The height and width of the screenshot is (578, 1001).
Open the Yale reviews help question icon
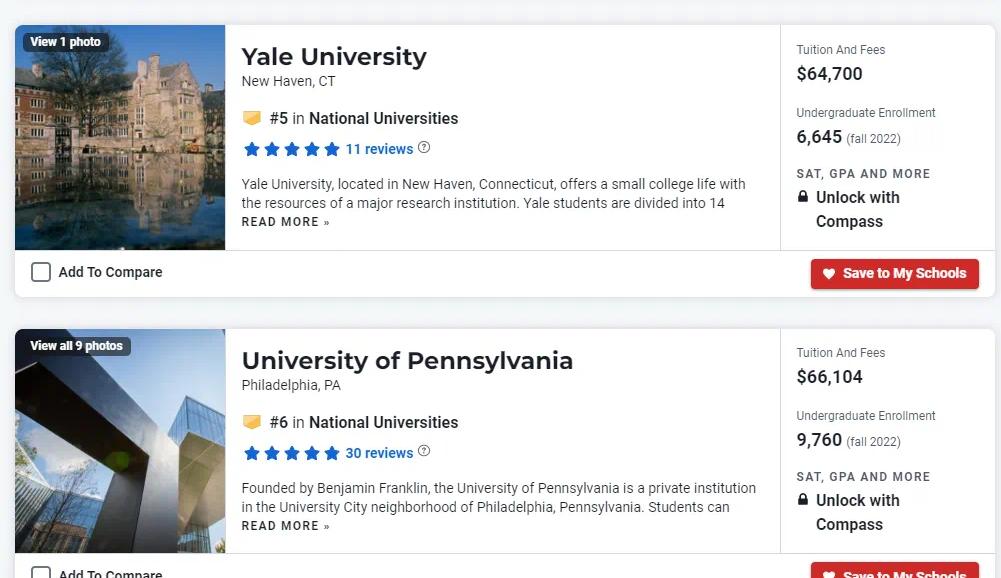(x=424, y=148)
